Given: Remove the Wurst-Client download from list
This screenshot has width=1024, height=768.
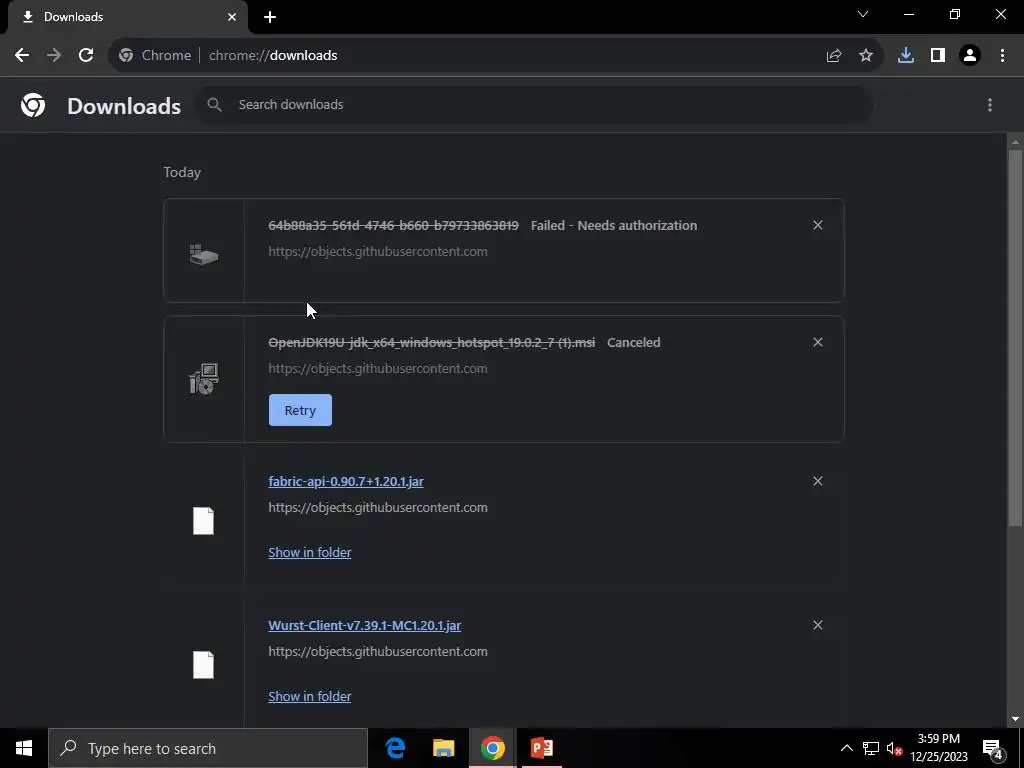Looking at the screenshot, I should pyautogui.click(x=818, y=625).
